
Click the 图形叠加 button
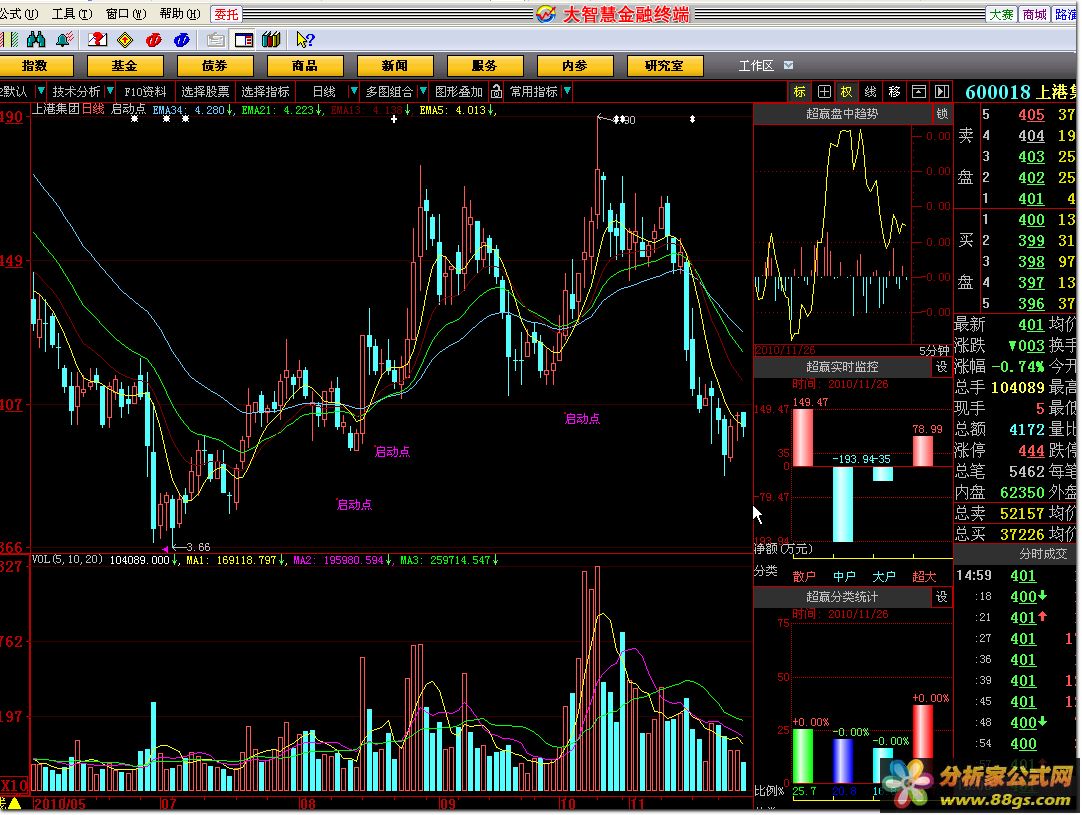point(459,91)
